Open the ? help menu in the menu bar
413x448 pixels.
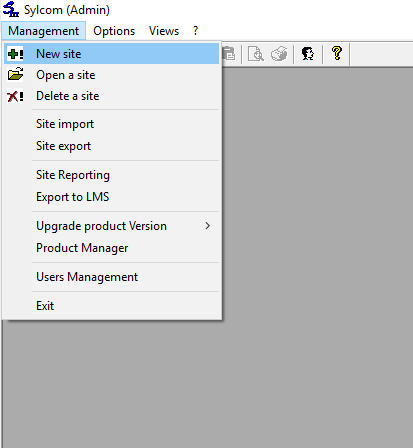point(195,31)
